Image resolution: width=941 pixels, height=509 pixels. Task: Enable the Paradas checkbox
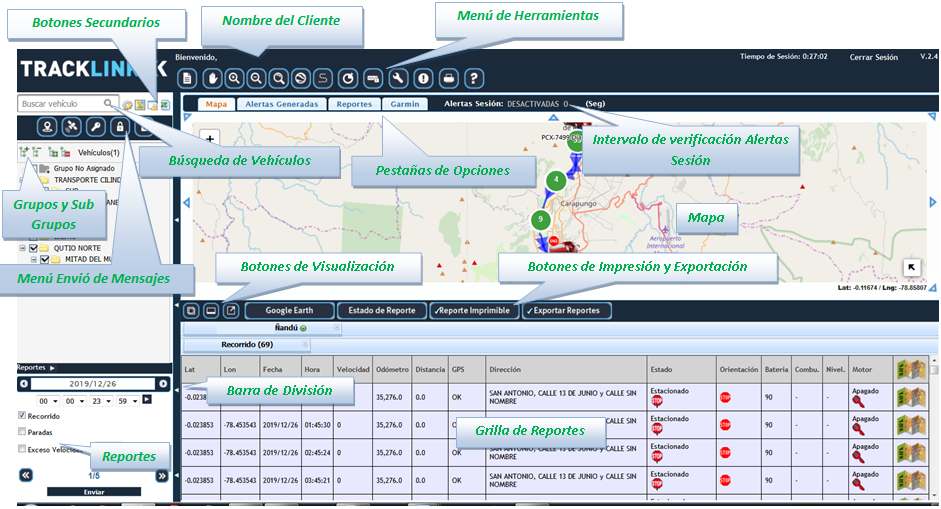(x=23, y=432)
